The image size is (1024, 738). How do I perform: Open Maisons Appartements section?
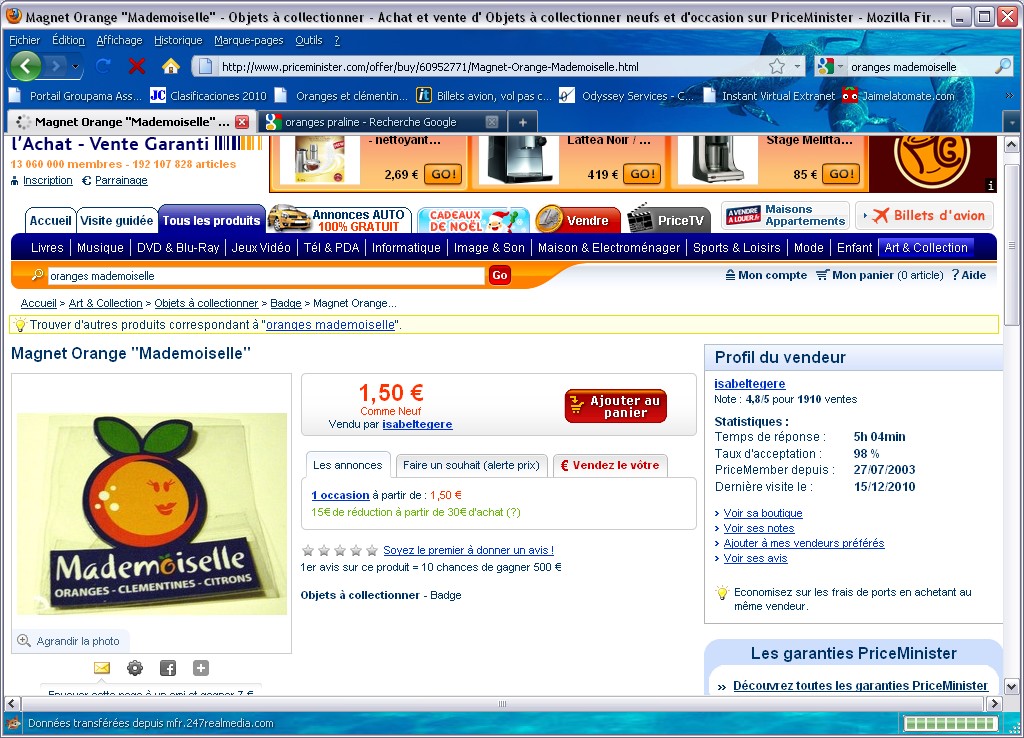point(786,215)
